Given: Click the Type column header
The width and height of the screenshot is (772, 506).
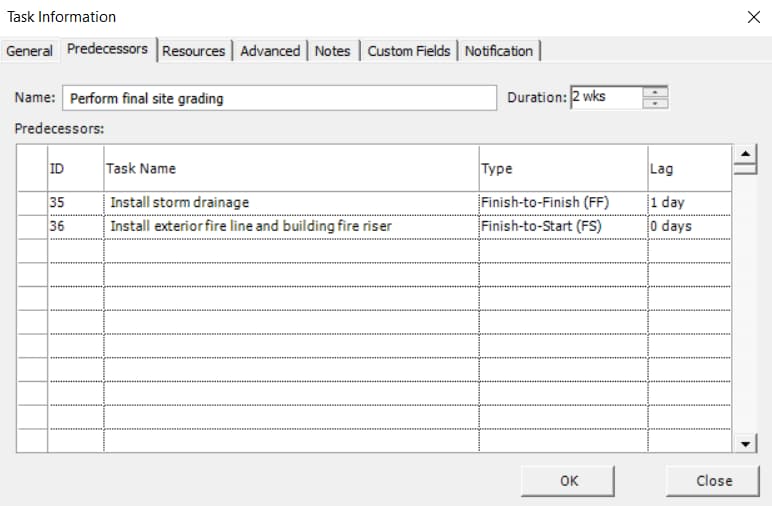Looking at the screenshot, I should [563, 168].
